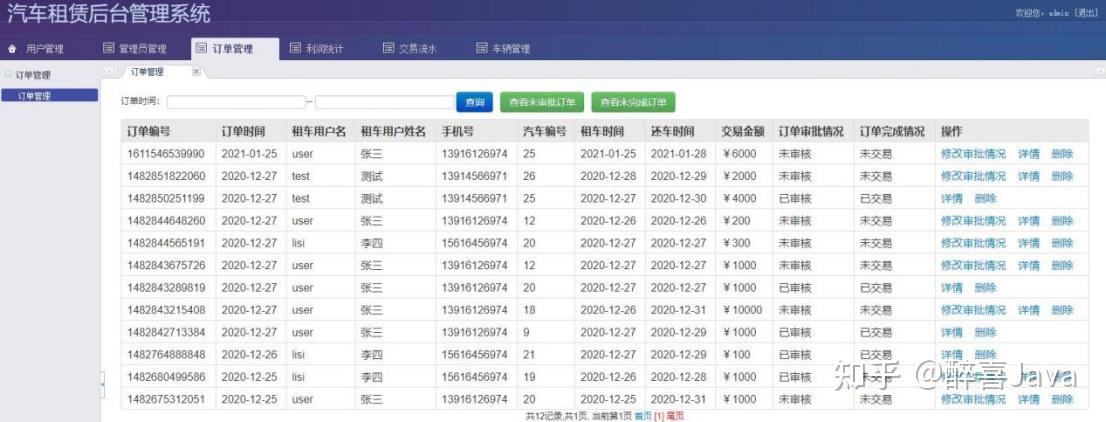Switch to the 车辆管理 tab

pos(511,49)
